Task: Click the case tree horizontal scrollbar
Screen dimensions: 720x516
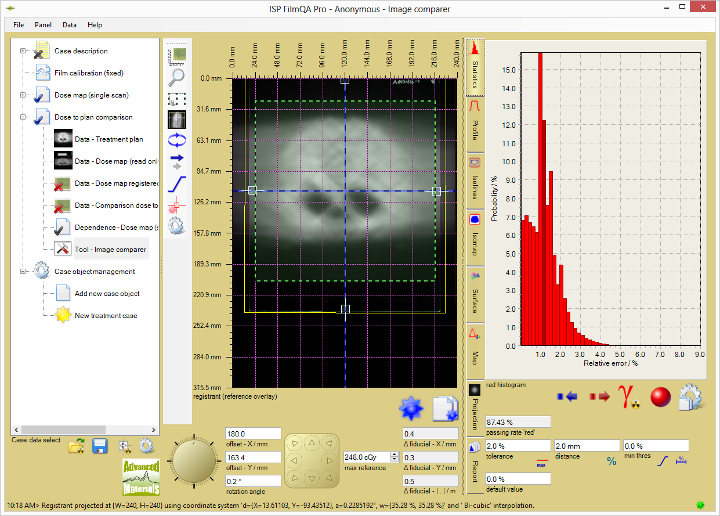Action: pyautogui.click(x=85, y=430)
